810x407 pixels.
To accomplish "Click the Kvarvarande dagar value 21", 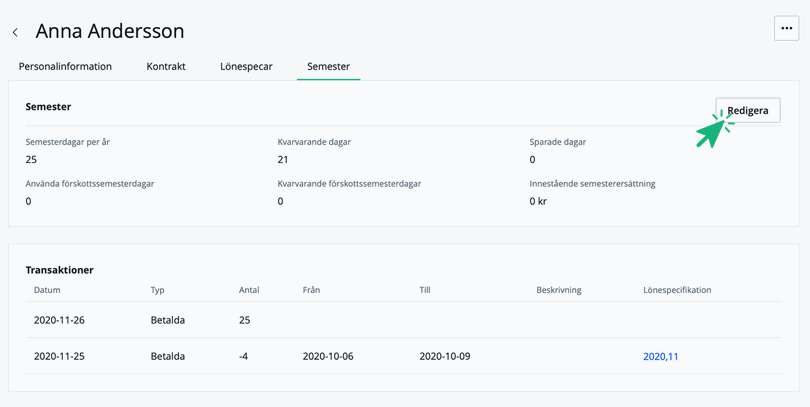I will (x=283, y=159).
